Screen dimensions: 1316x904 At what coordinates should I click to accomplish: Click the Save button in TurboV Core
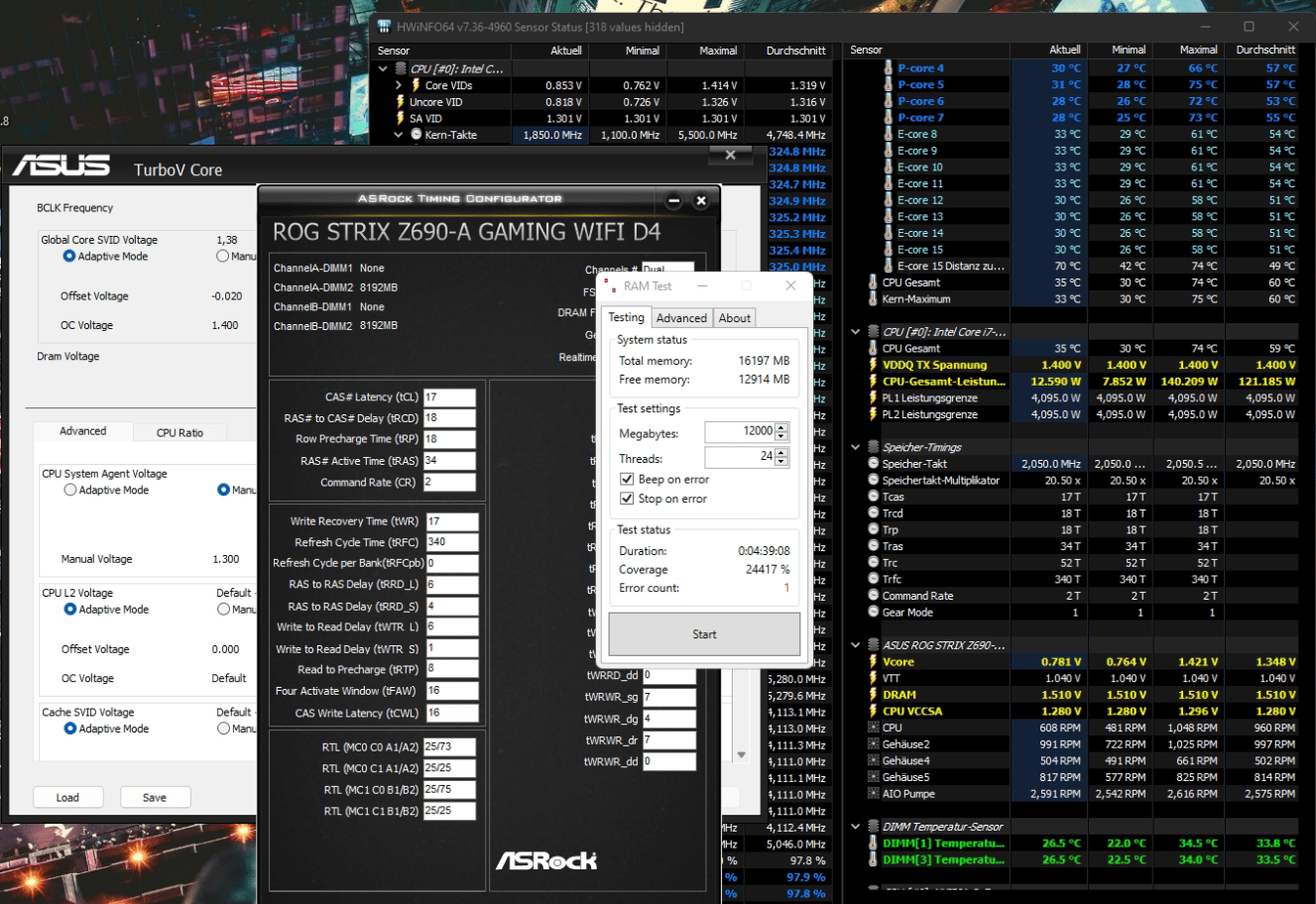tap(155, 797)
